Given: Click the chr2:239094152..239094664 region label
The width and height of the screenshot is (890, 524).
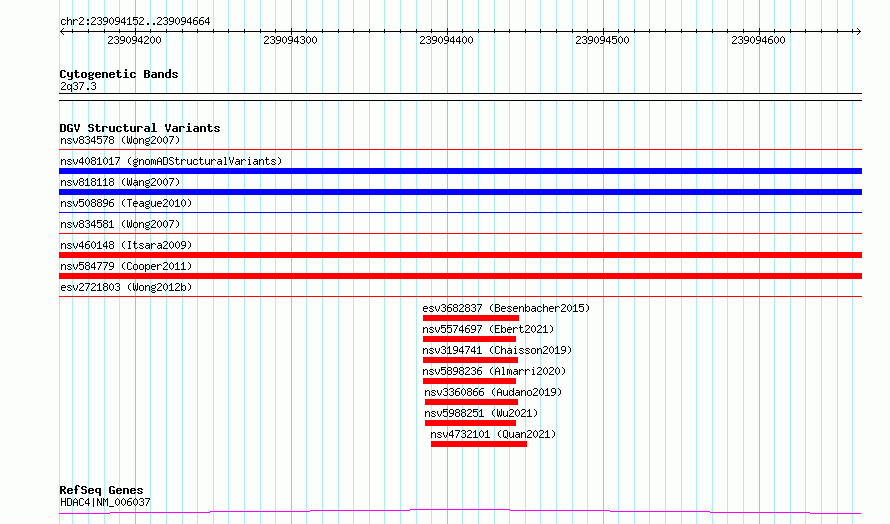Looking at the screenshot, I should (135, 22).
